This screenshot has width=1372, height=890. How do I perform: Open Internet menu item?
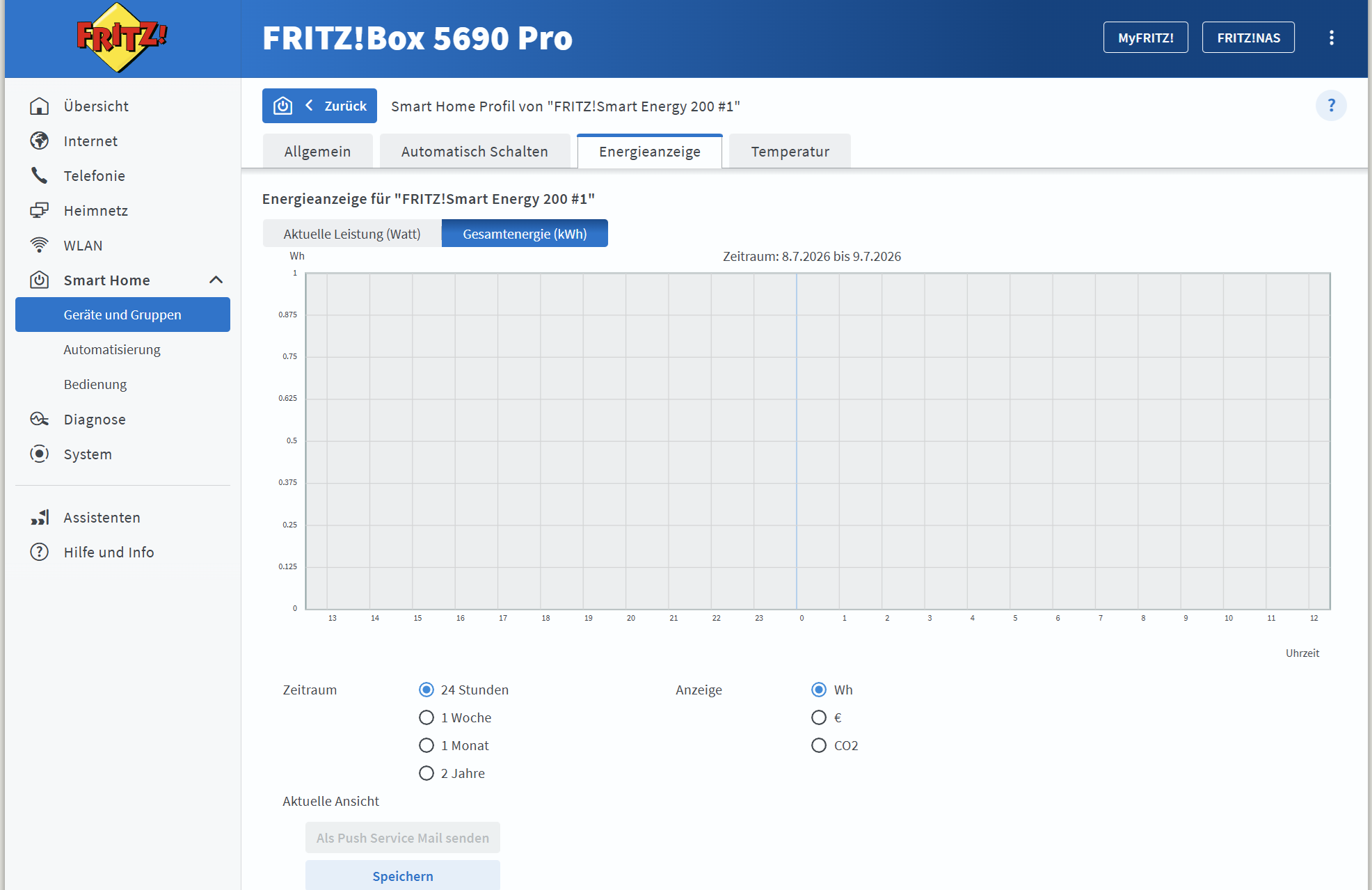(122, 141)
